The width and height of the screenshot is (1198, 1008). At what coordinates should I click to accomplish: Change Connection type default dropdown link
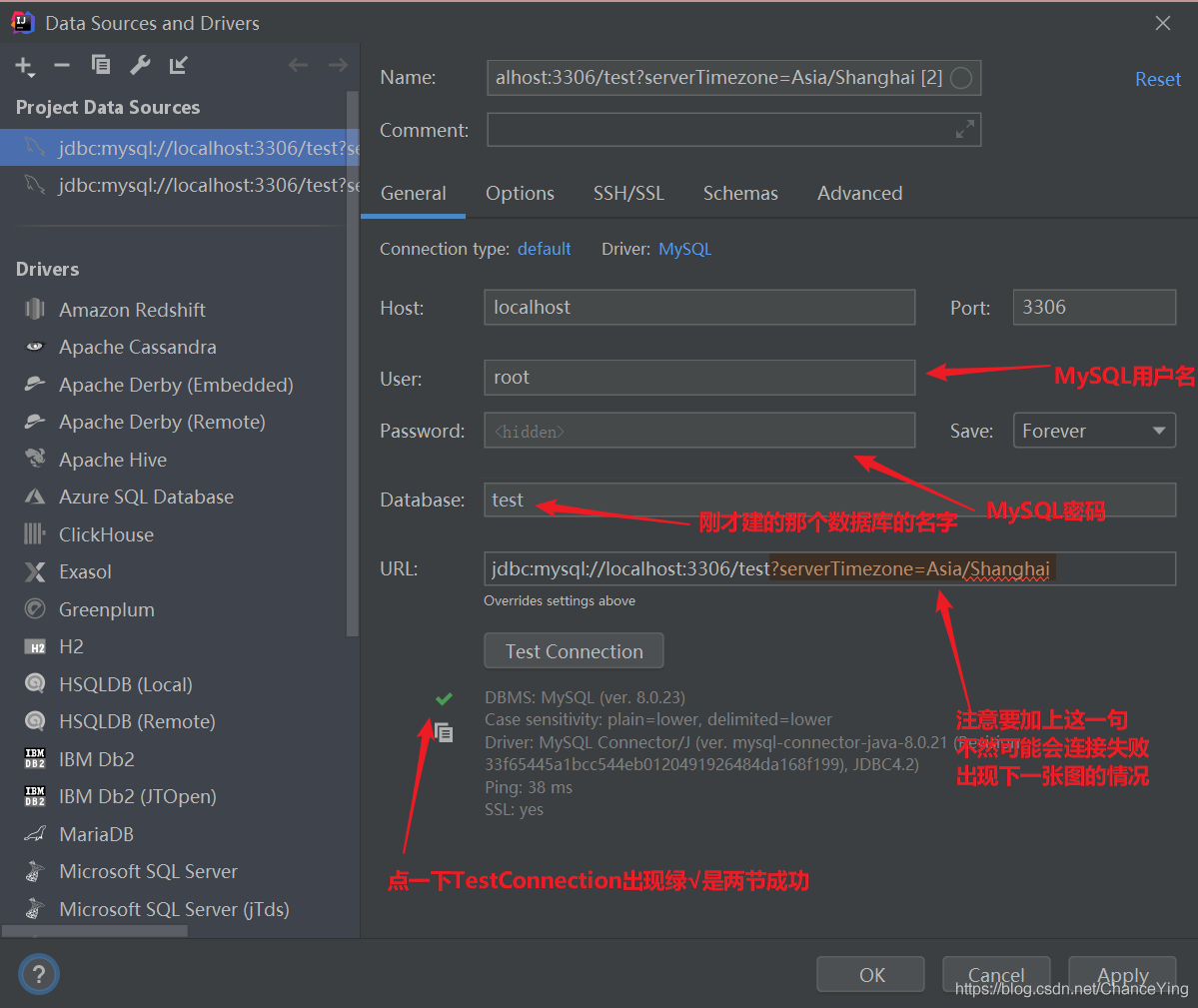(544, 249)
